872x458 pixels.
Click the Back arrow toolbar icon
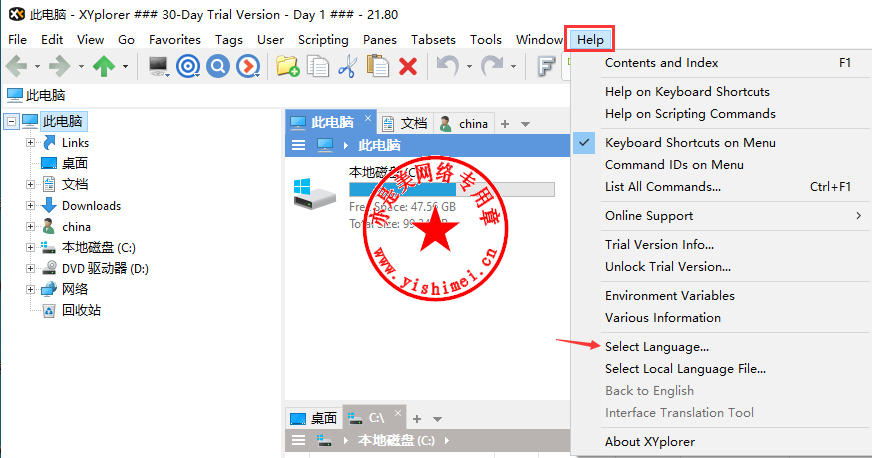[17, 66]
